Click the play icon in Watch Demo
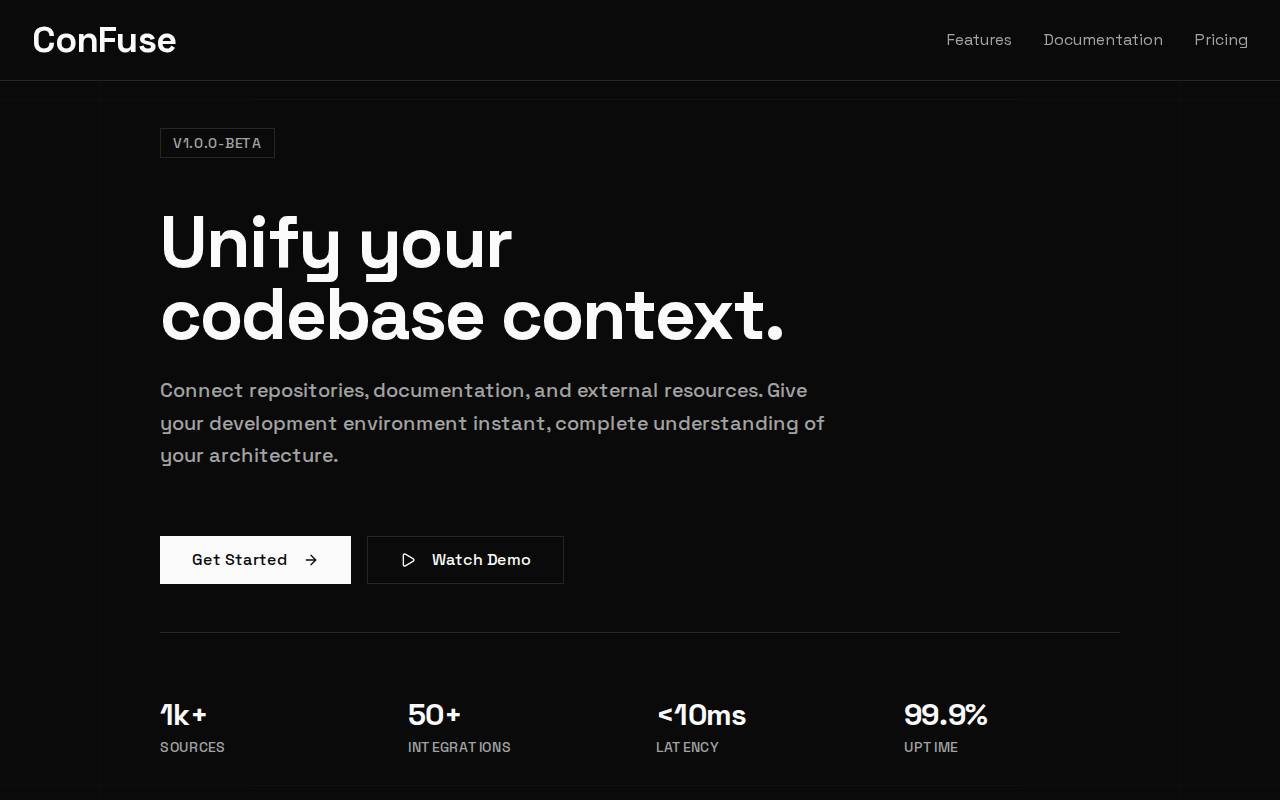1280x800 pixels. pos(408,560)
